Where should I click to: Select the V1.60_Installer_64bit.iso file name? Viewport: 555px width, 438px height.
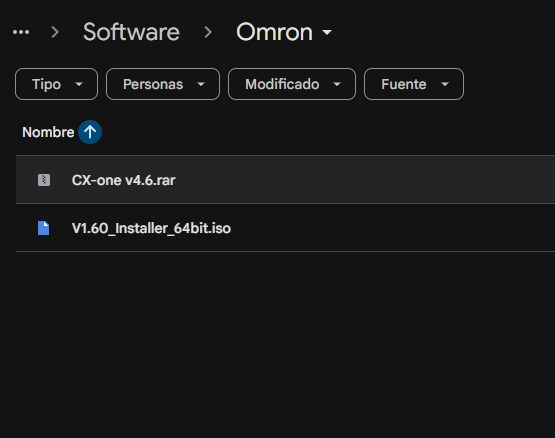point(151,228)
